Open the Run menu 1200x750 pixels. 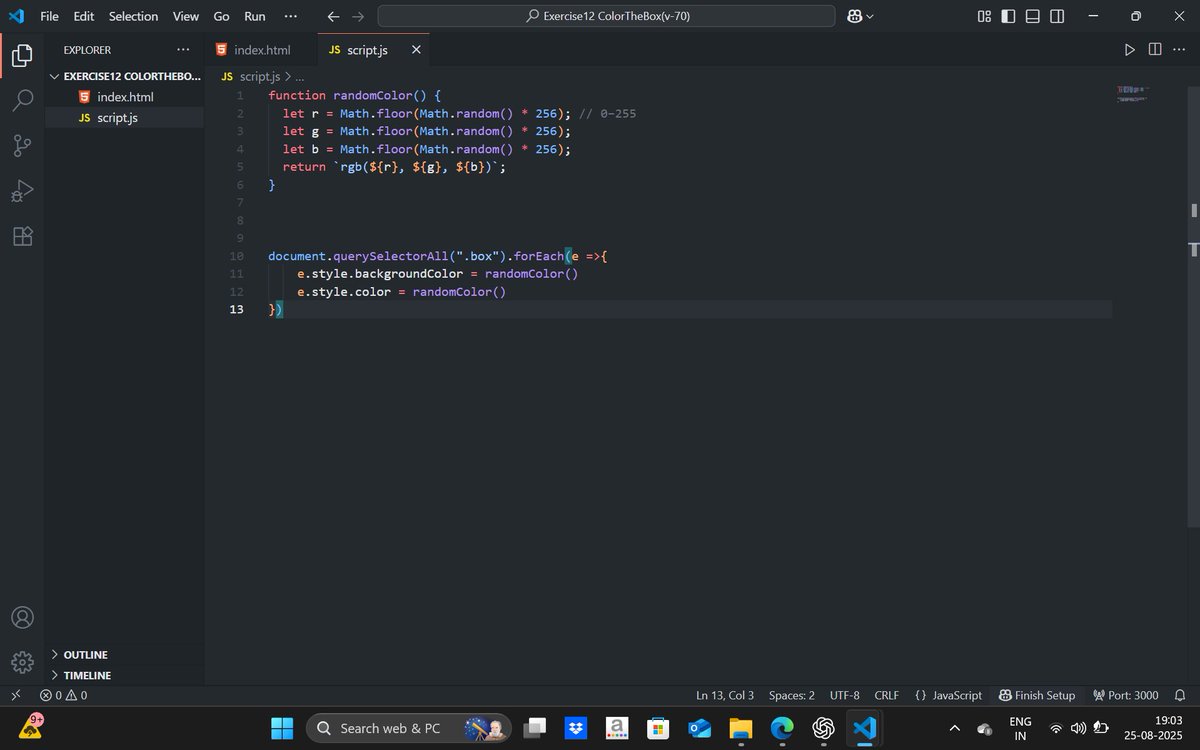point(255,16)
